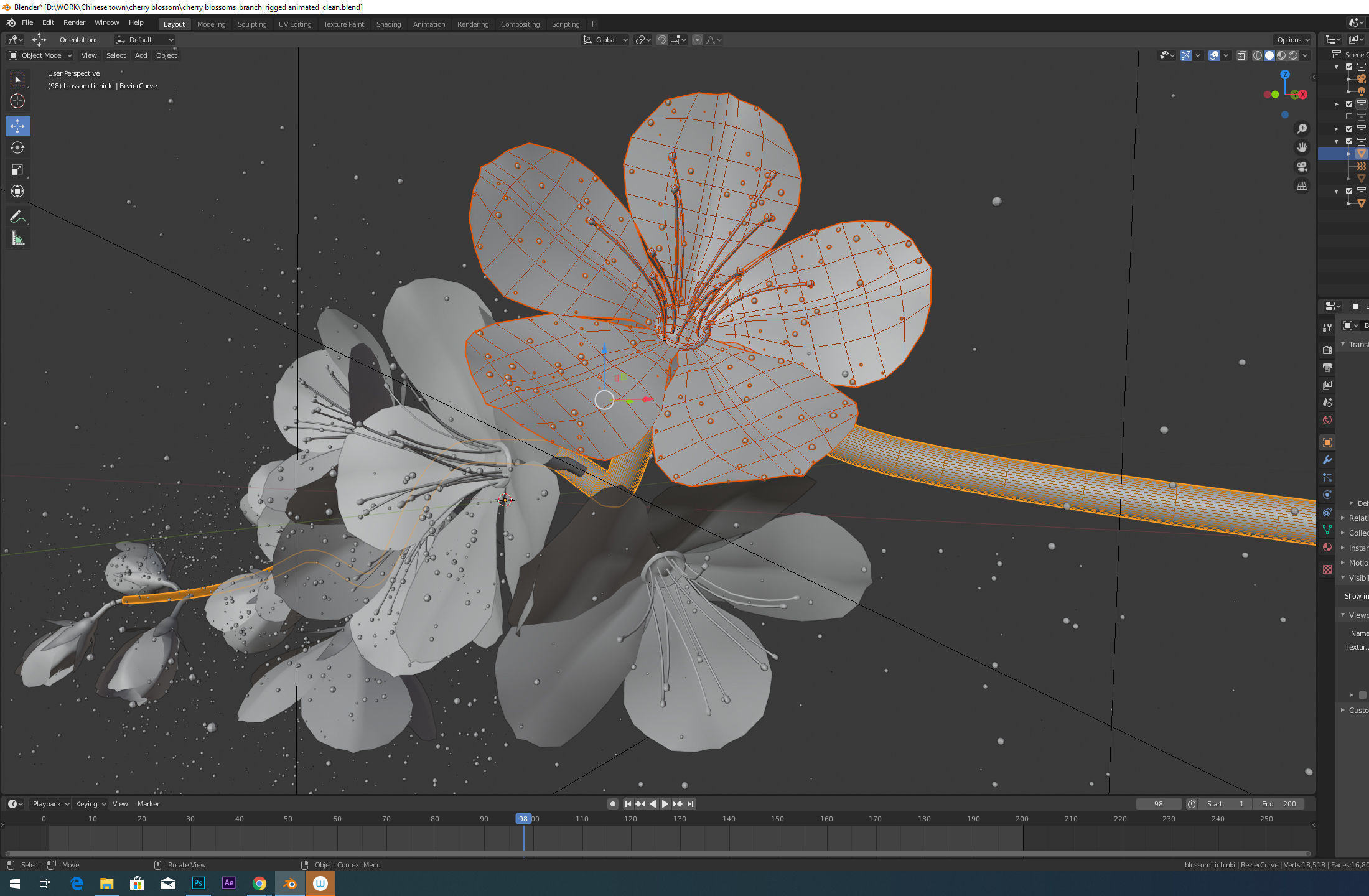Switch to the UV Editing workspace tab
This screenshot has height=896, width=1369.
[295, 24]
